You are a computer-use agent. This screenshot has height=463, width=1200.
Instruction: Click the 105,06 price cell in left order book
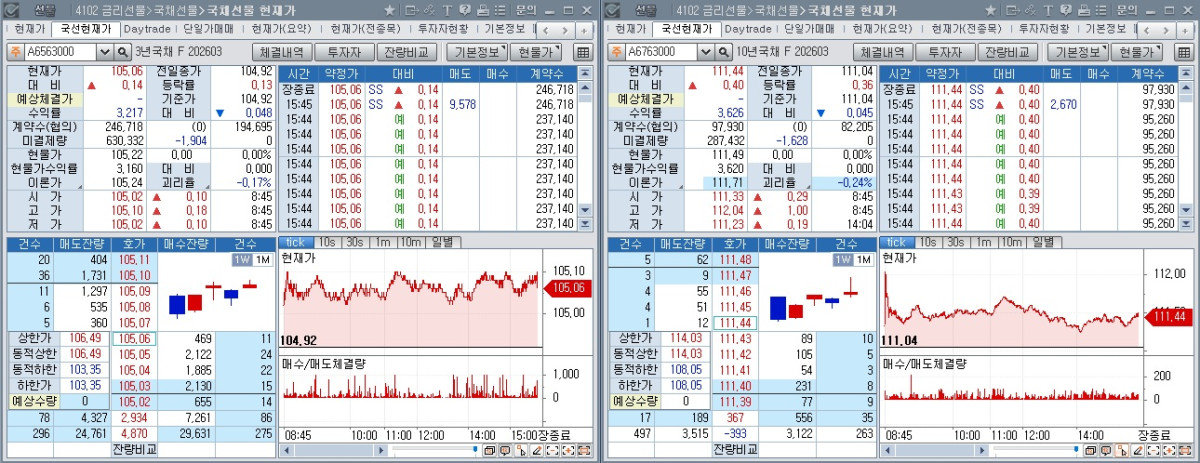point(134,339)
